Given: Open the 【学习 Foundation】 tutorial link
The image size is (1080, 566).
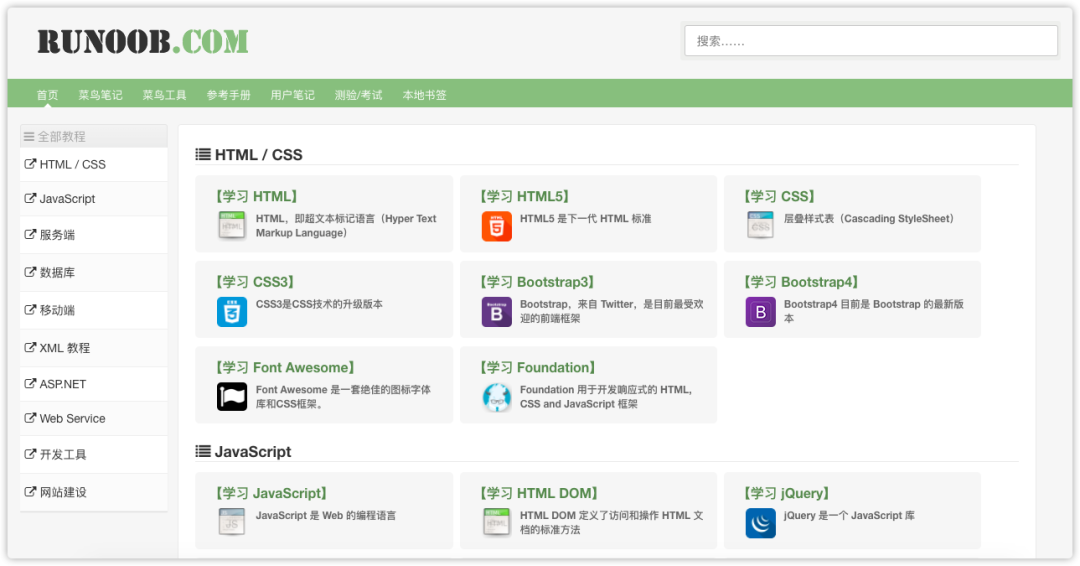Looking at the screenshot, I should [x=537, y=367].
